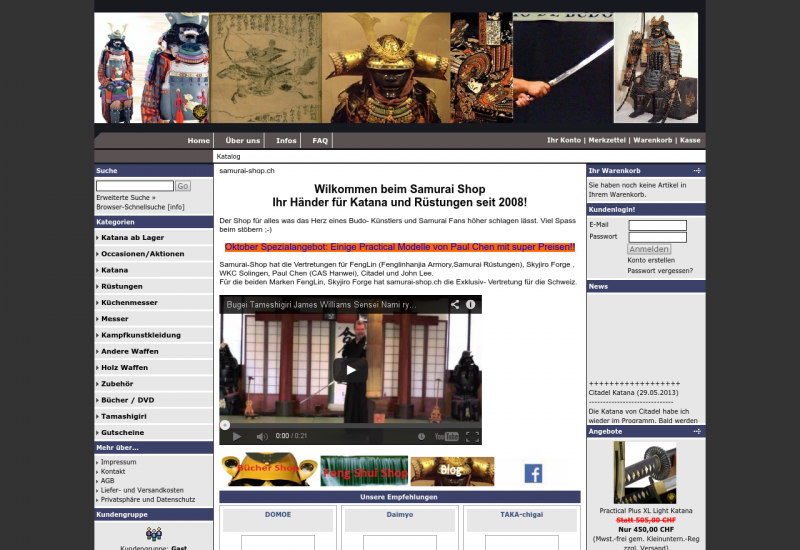Expand the Katana category

coord(115,270)
